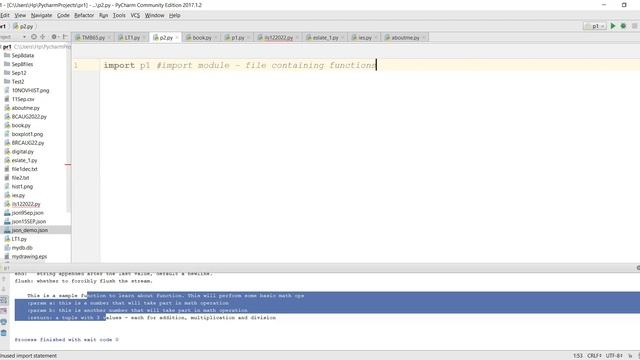Viewport: 640px width, 360px height.
Task: Select 10NOVHIST.png in project tree
Action: coord(27,90)
